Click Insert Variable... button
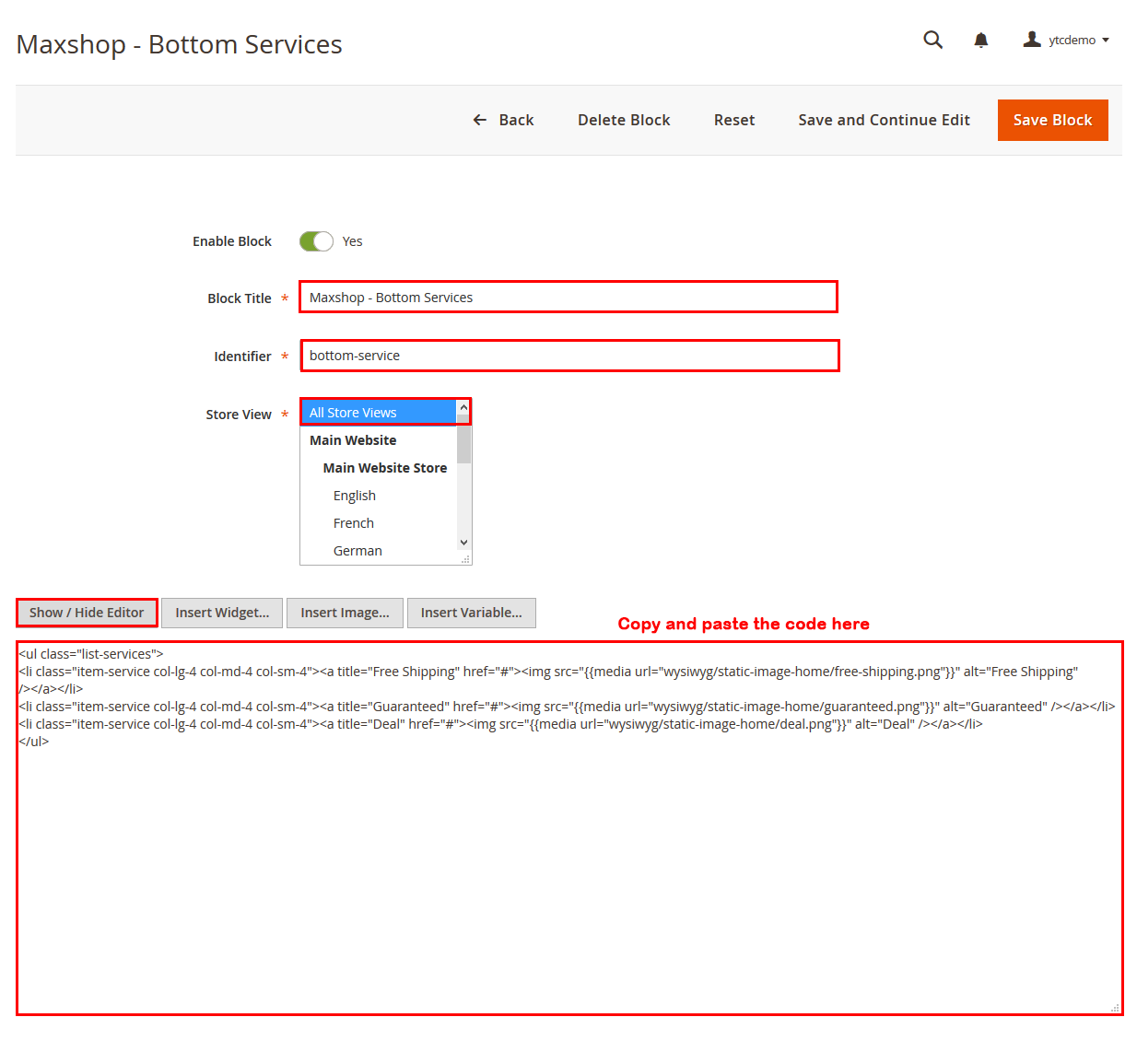The width and height of the screenshot is (1137, 1064). click(471, 613)
